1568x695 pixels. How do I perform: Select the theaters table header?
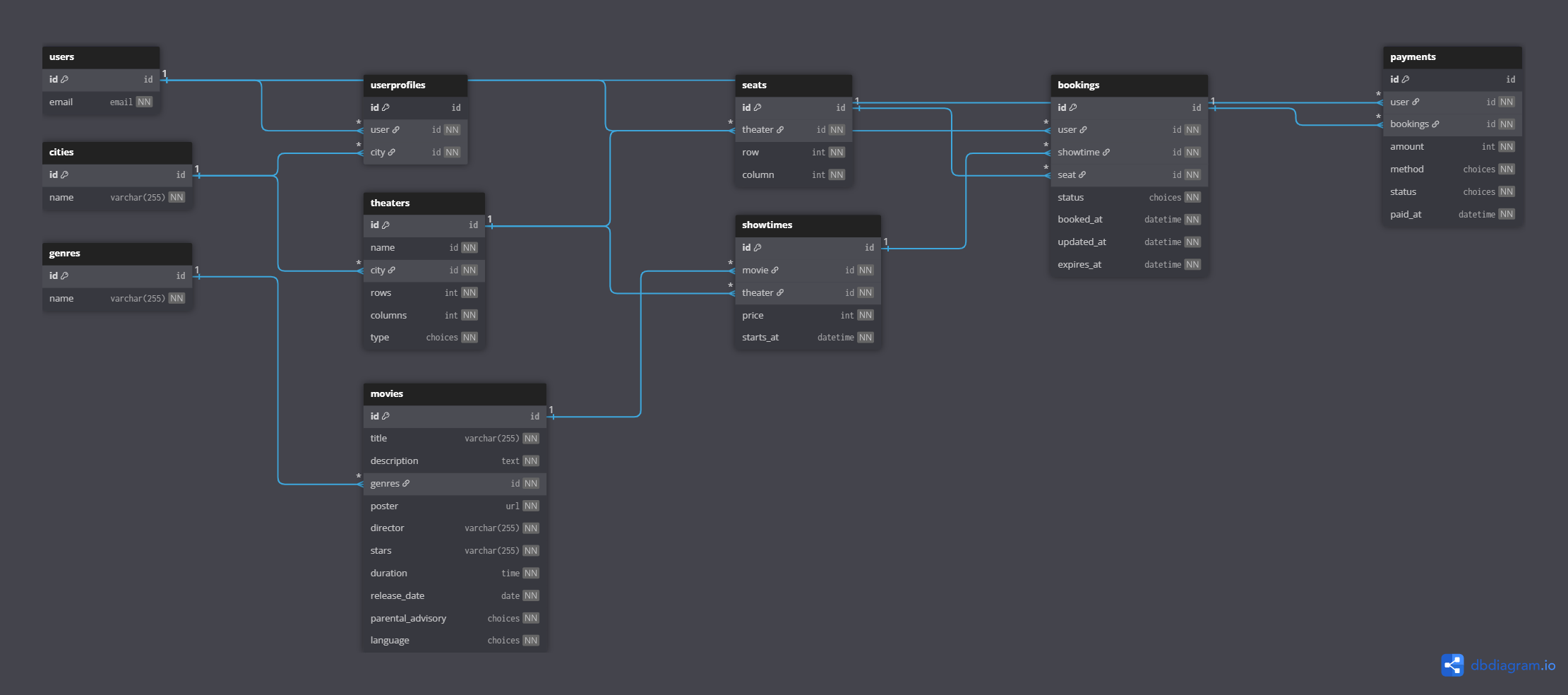pyautogui.click(x=424, y=203)
